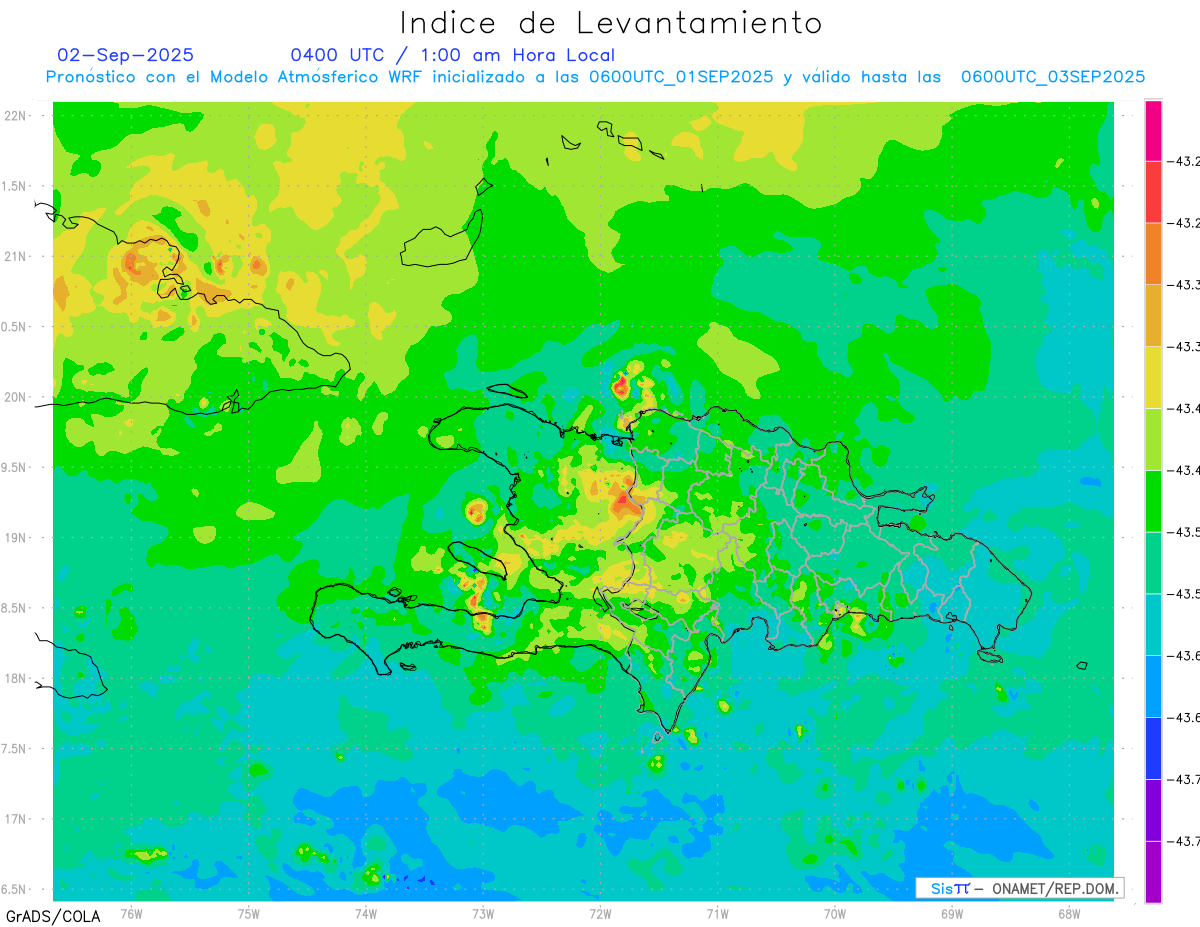Click the '76W' longitude label
The height and width of the screenshot is (927, 1200).
[x=131, y=914]
